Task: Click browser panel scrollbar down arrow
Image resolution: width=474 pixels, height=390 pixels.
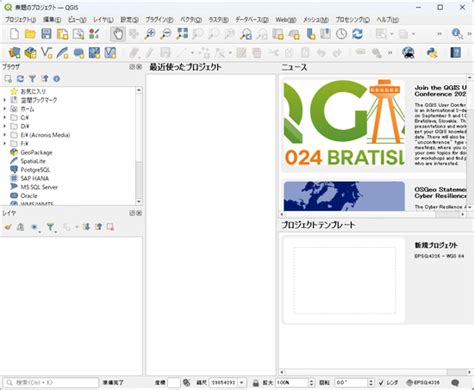Action: coord(139,202)
